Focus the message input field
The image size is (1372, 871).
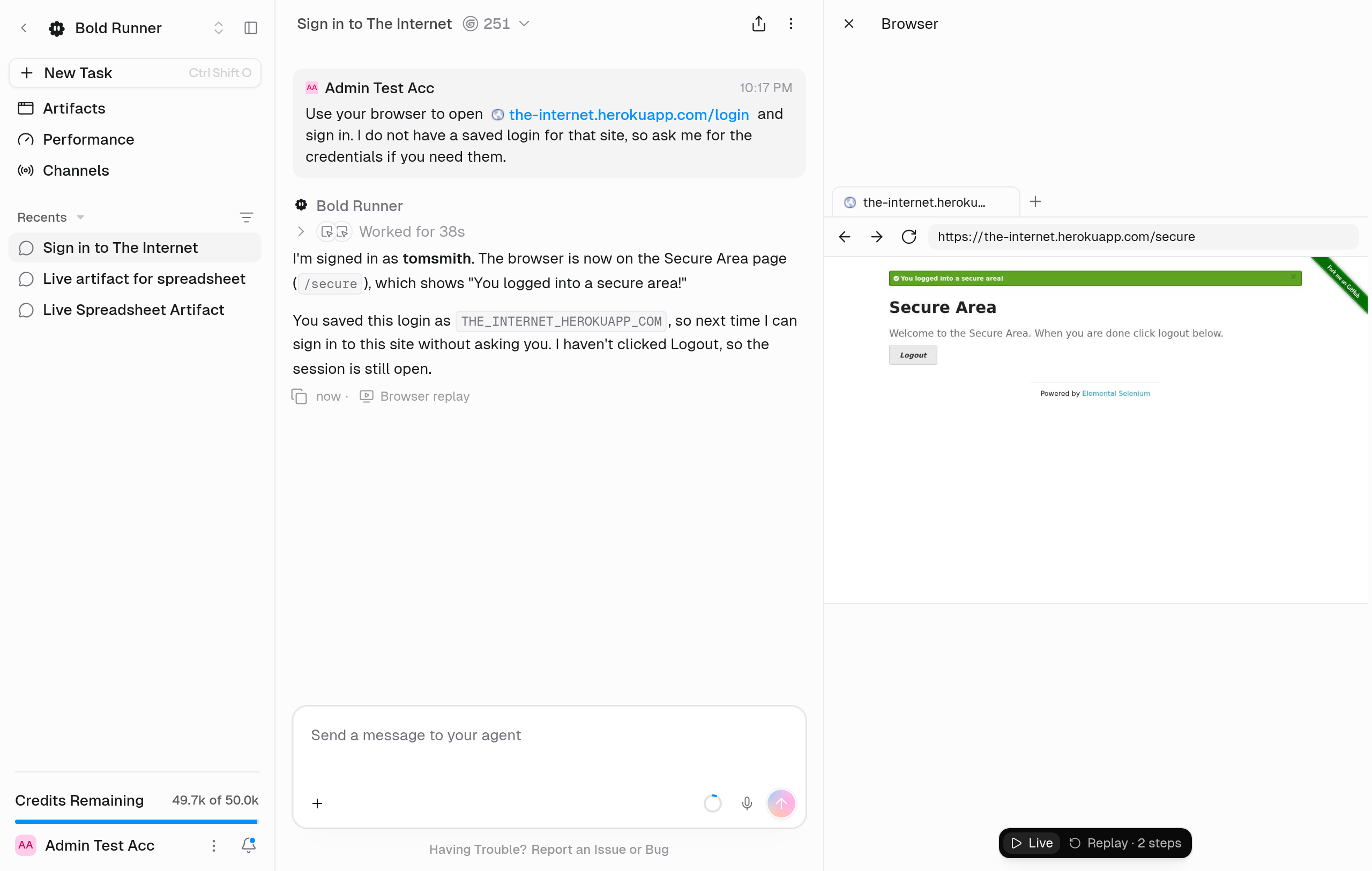pyautogui.click(x=549, y=735)
